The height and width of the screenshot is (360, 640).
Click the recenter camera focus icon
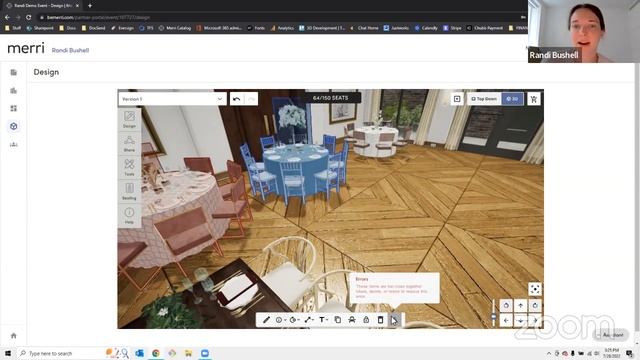pos(535,289)
